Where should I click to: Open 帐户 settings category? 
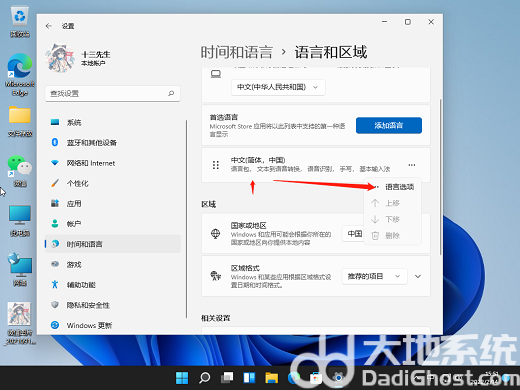click(x=112, y=224)
